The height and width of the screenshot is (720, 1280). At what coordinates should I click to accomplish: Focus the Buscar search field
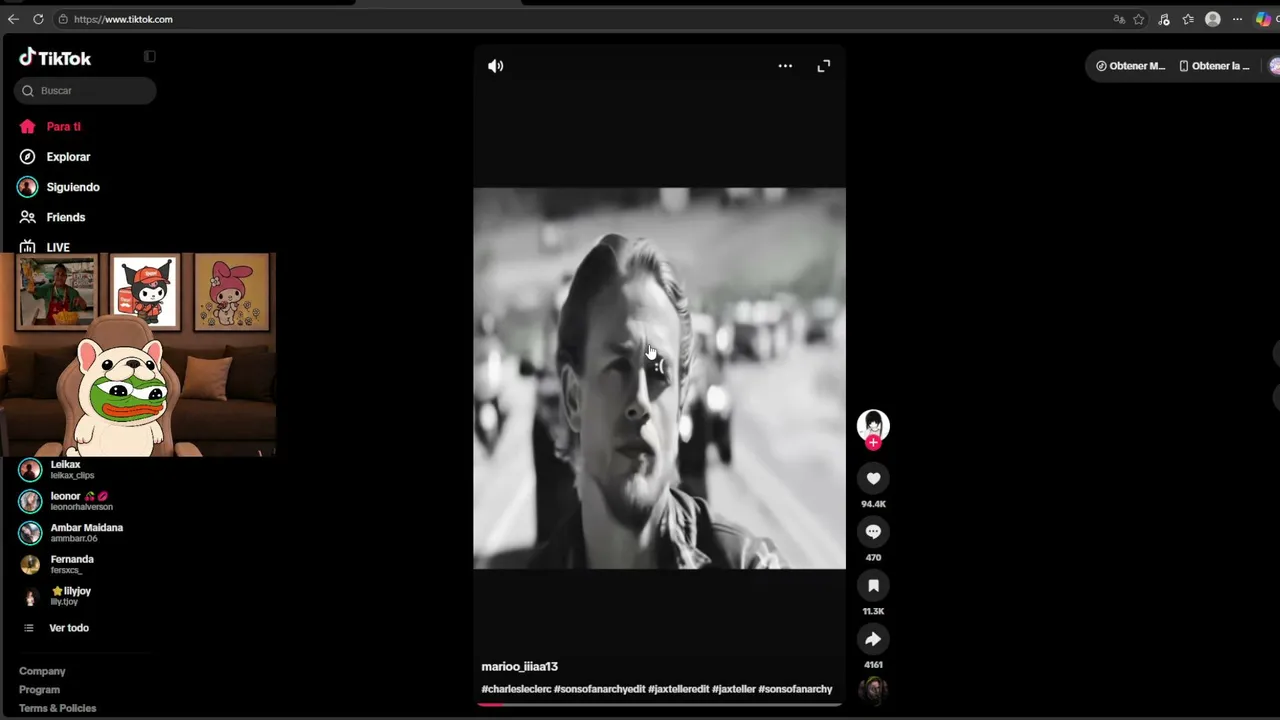(85, 91)
